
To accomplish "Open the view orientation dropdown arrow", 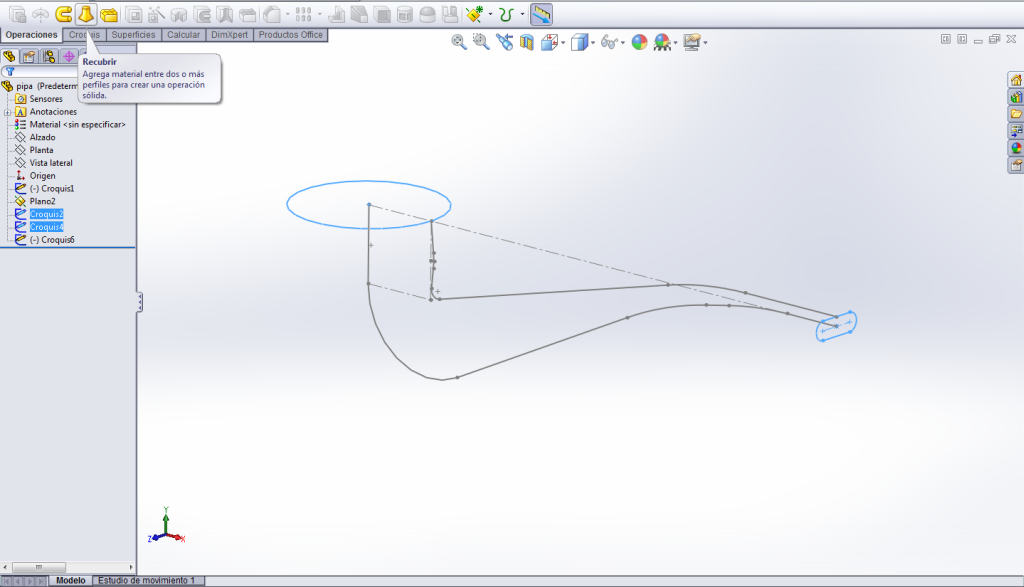I will pyautogui.click(x=564, y=43).
